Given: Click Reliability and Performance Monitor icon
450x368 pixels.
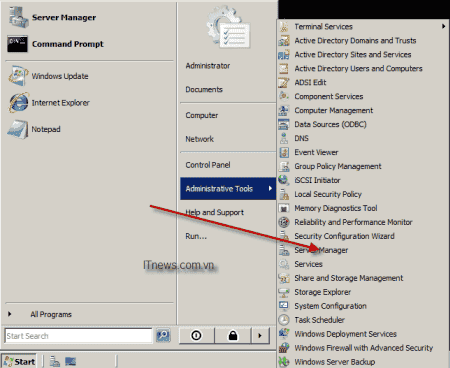Looking at the screenshot, I should point(284,222).
